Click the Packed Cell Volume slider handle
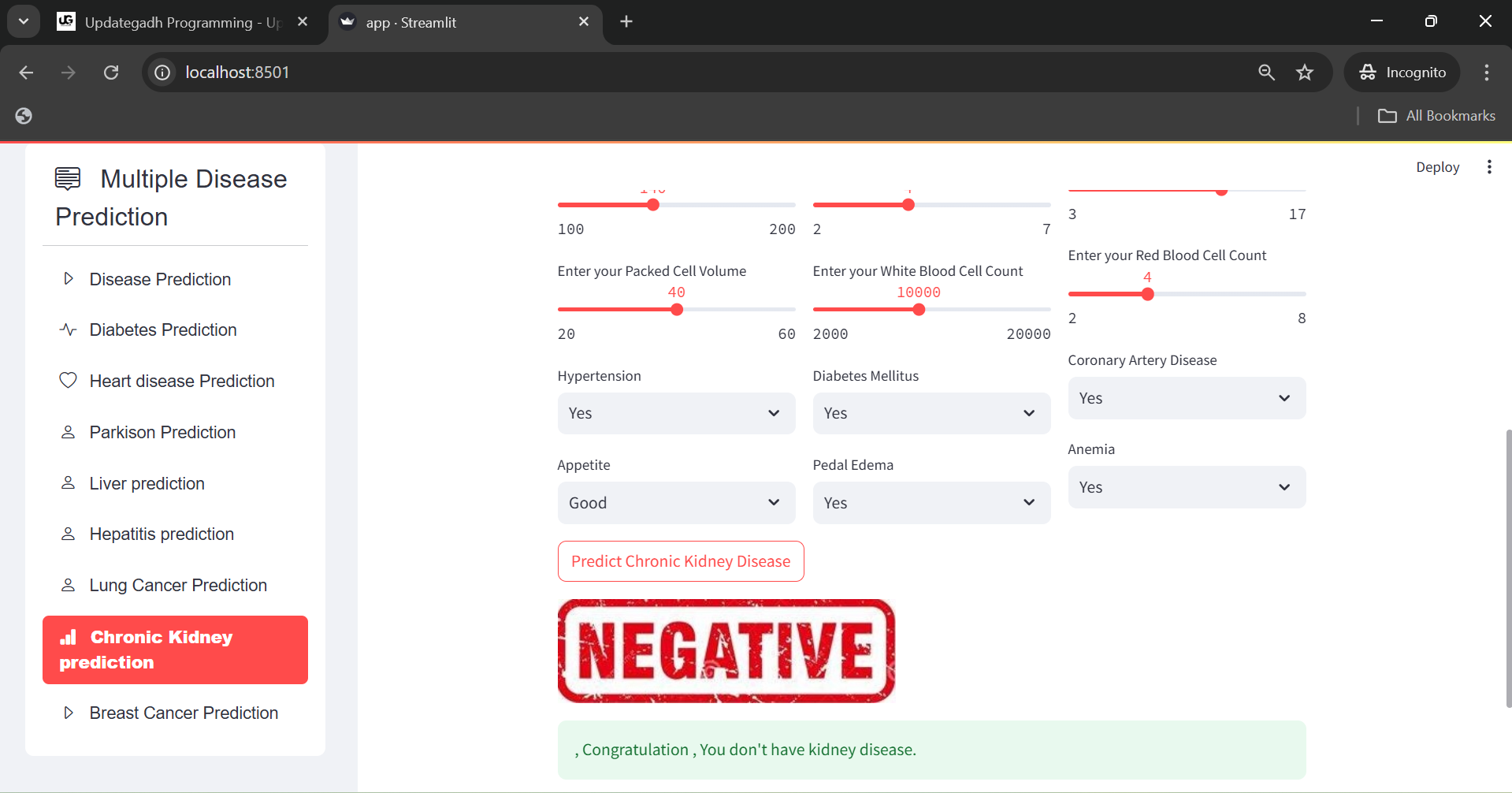The image size is (1512, 793). tap(677, 310)
